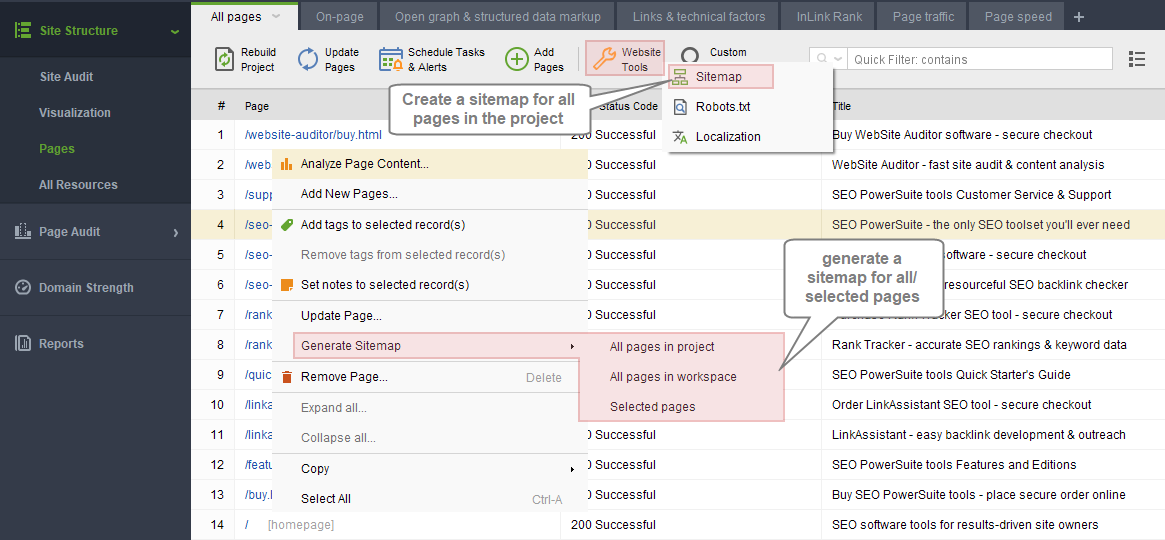Switch to Links & technical factors tab

click(698, 16)
